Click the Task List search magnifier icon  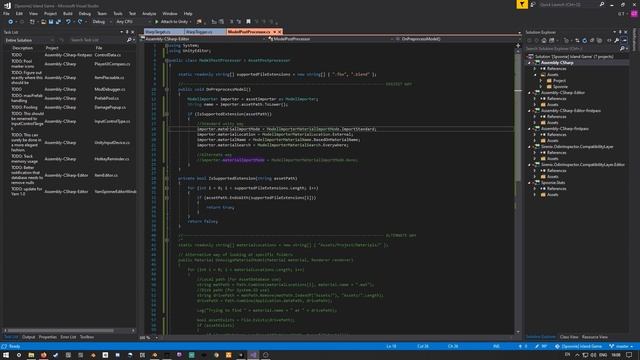tap(129, 40)
